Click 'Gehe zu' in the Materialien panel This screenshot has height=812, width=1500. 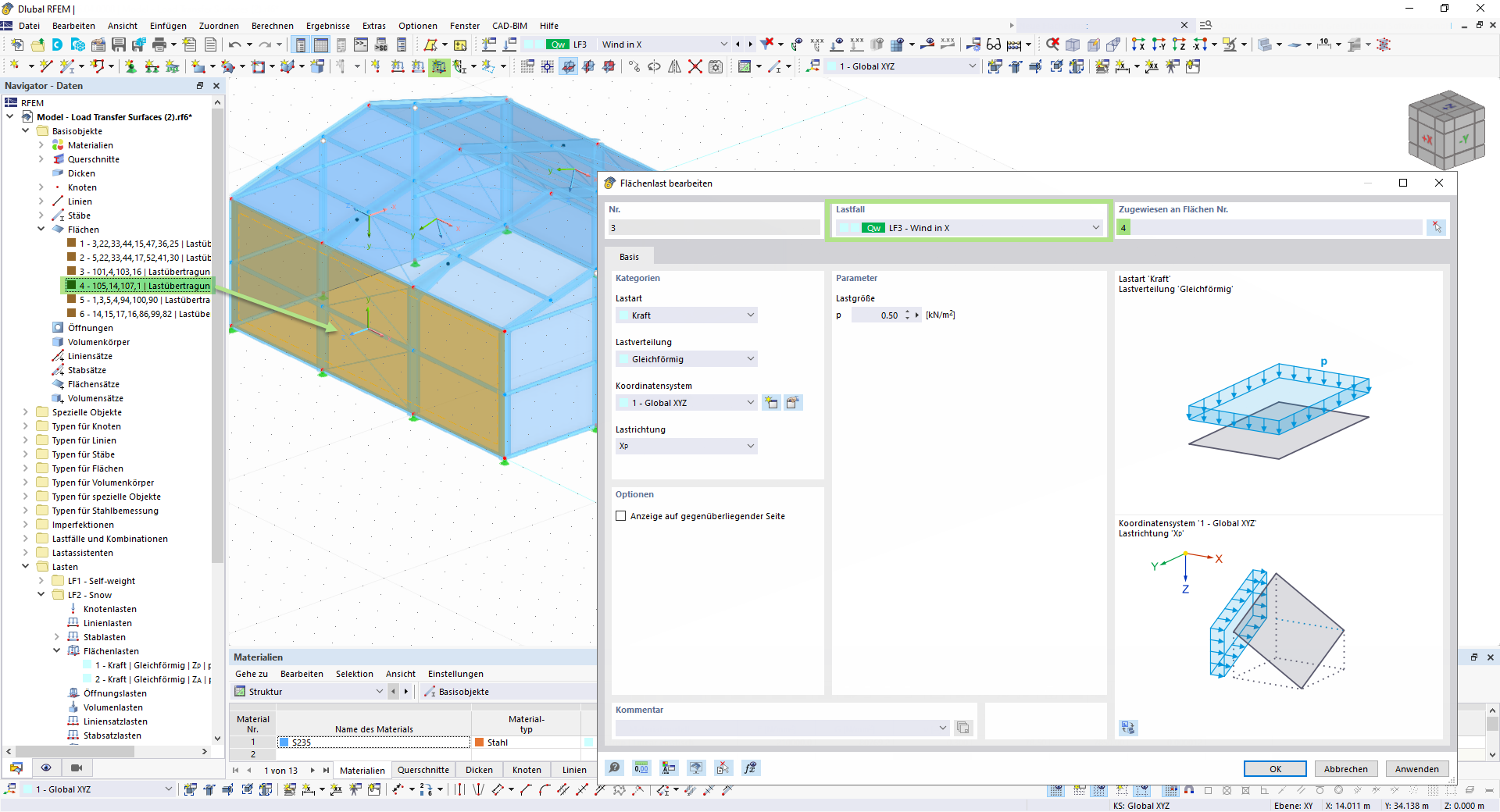coord(252,674)
